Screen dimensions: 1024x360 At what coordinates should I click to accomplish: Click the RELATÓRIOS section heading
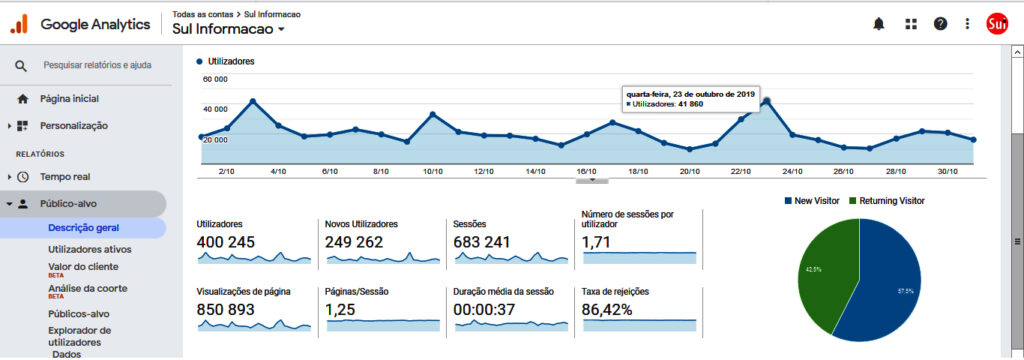[x=40, y=154]
